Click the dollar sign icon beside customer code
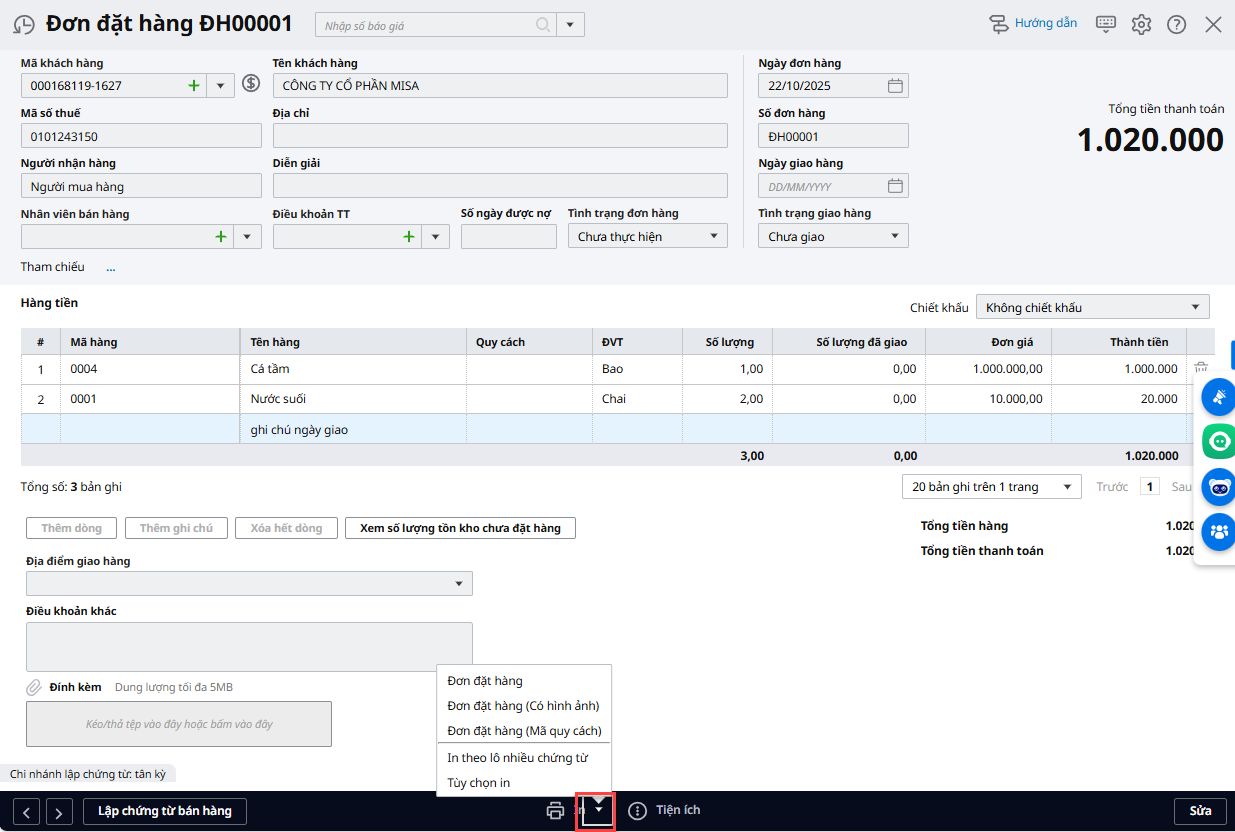This screenshot has width=1235, height=832. (251, 85)
